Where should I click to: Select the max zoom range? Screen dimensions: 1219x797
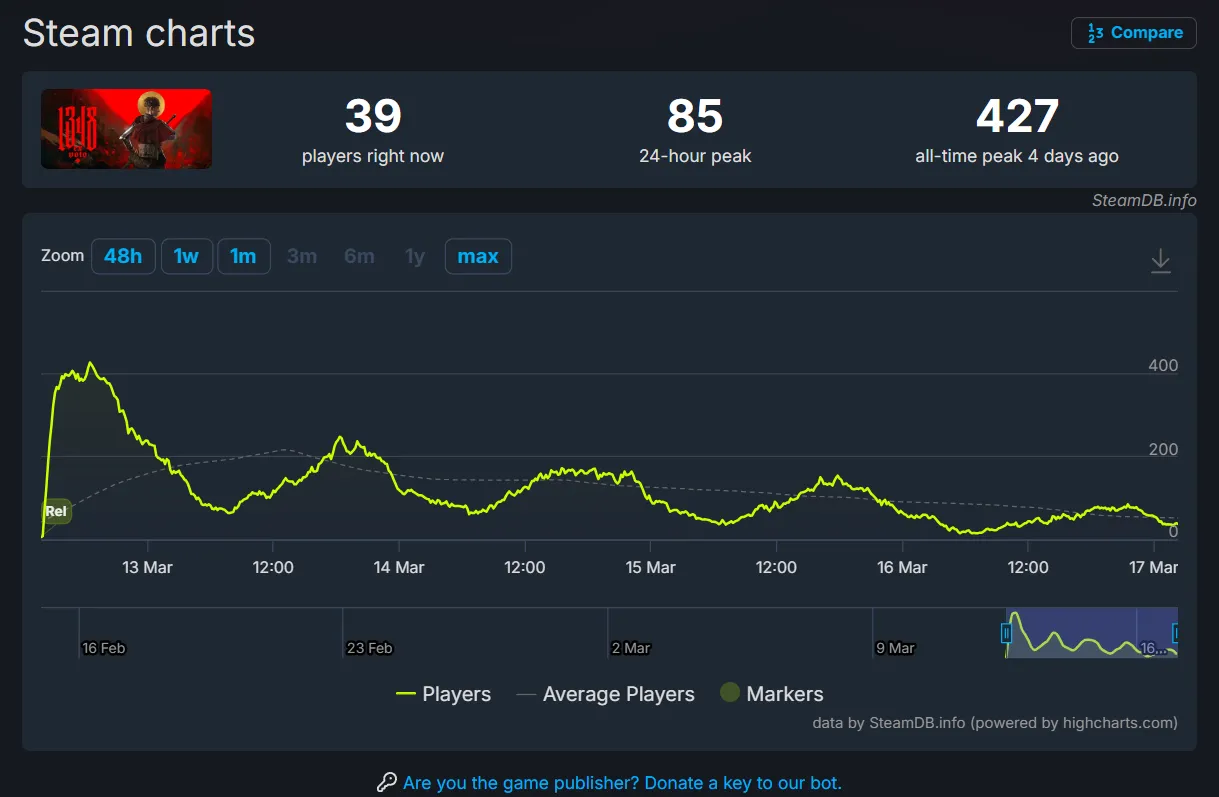478,256
